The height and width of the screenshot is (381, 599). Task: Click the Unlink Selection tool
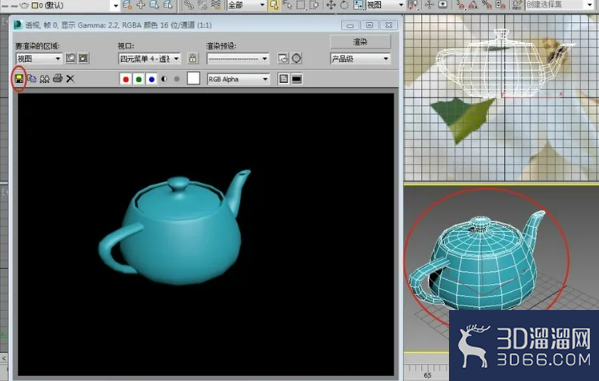(202, 5)
